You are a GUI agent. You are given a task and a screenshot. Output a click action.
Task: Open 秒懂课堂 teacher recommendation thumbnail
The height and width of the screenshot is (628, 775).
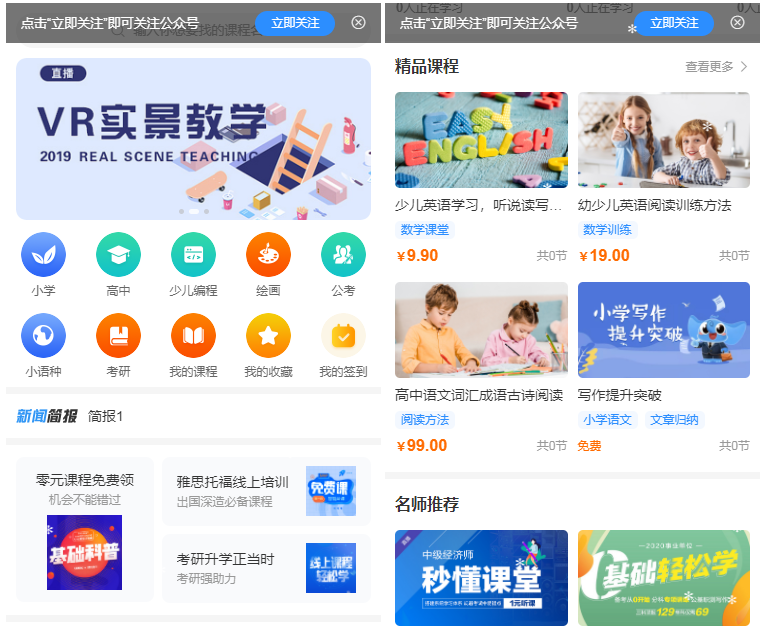tap(481, 578)
